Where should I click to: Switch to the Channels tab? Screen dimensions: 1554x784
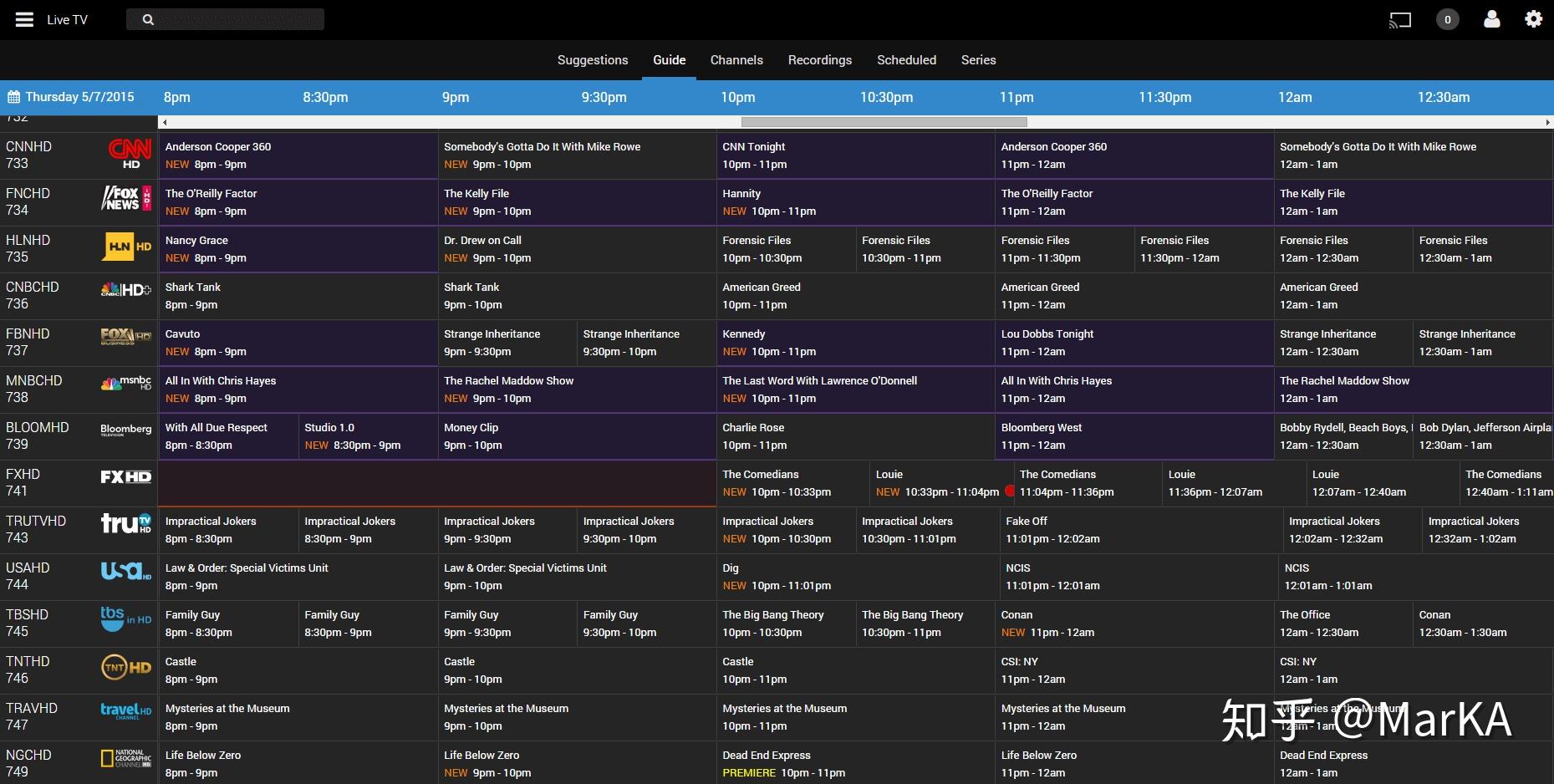[736, 60]
